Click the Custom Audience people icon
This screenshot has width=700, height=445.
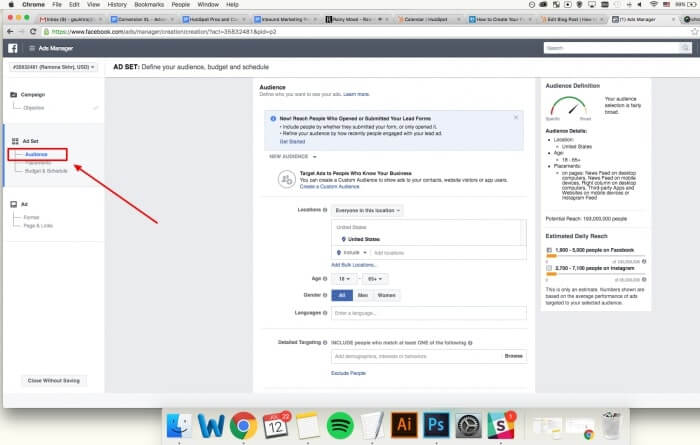tap(287, 179)
